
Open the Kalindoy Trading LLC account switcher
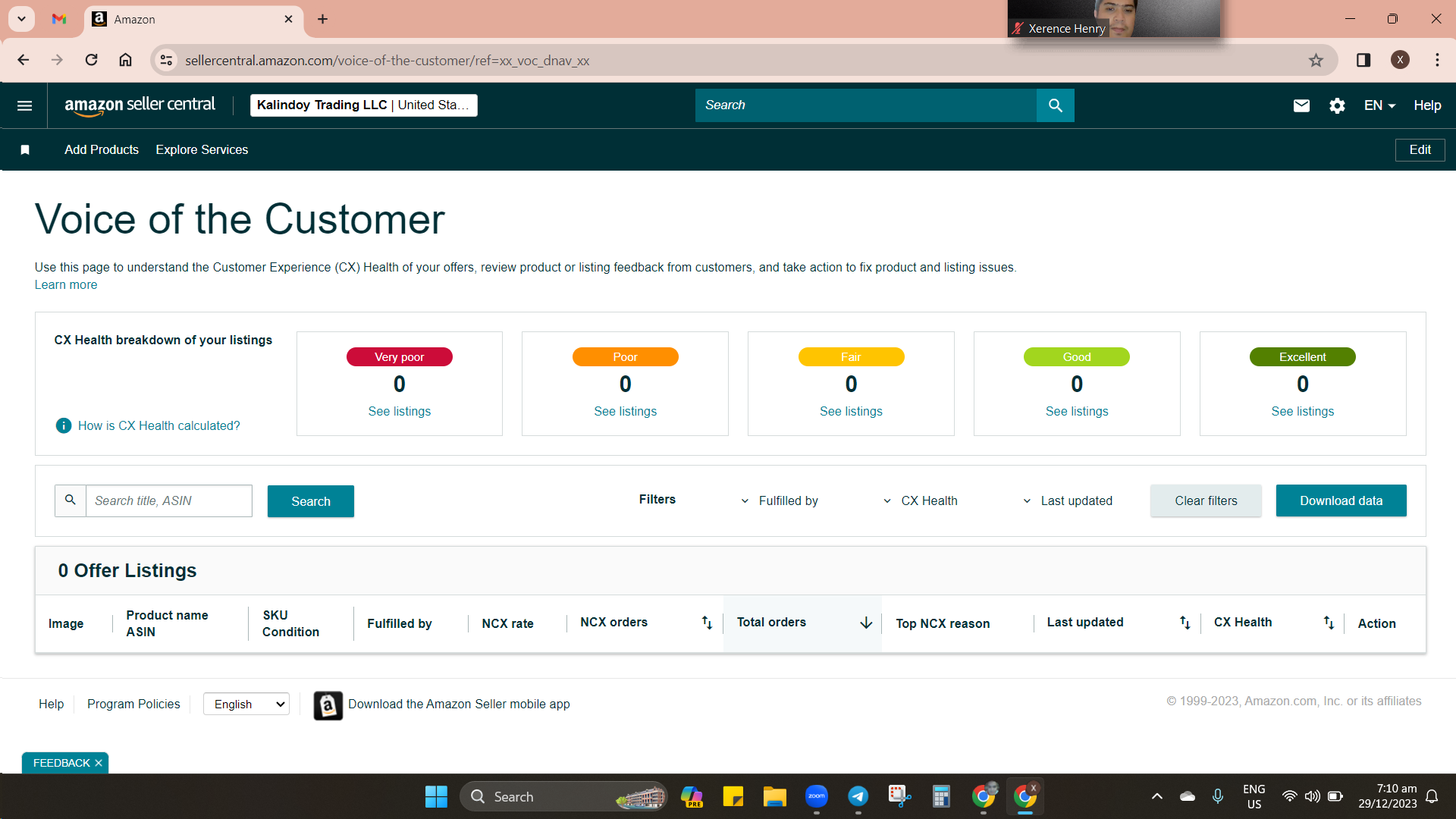pos(364,105)
